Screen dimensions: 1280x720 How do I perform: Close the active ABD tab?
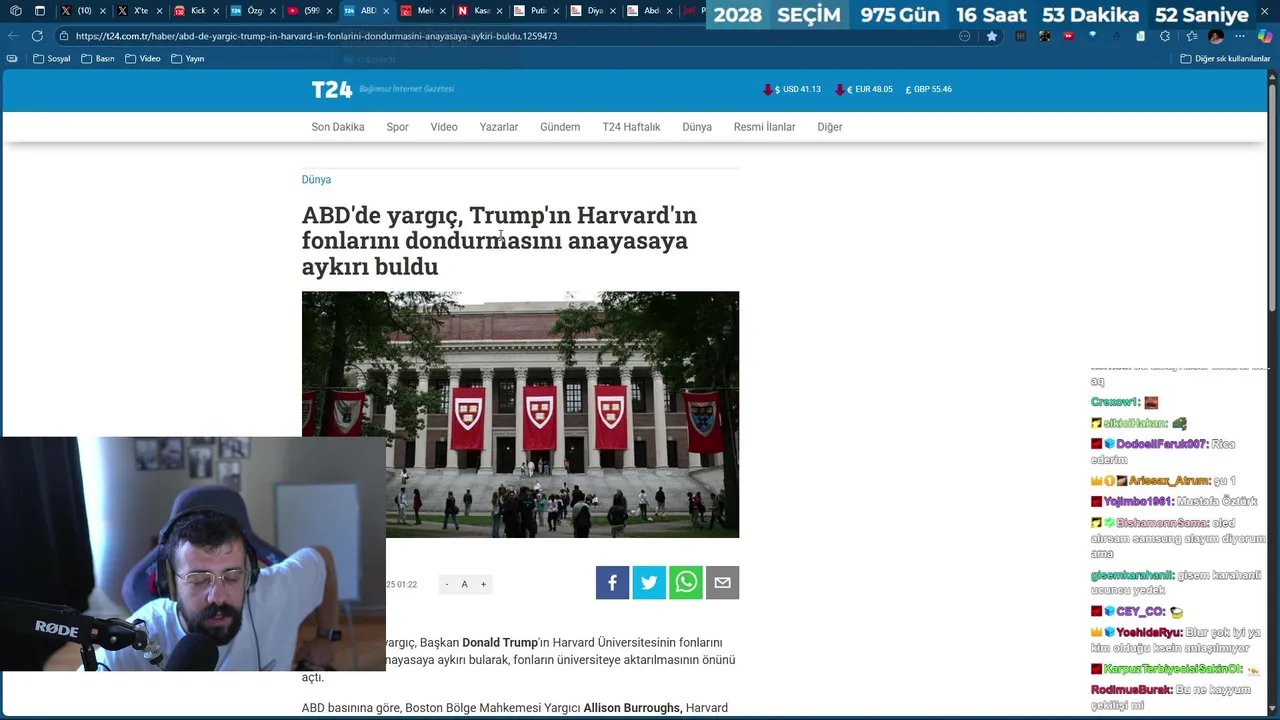(385, 11)
